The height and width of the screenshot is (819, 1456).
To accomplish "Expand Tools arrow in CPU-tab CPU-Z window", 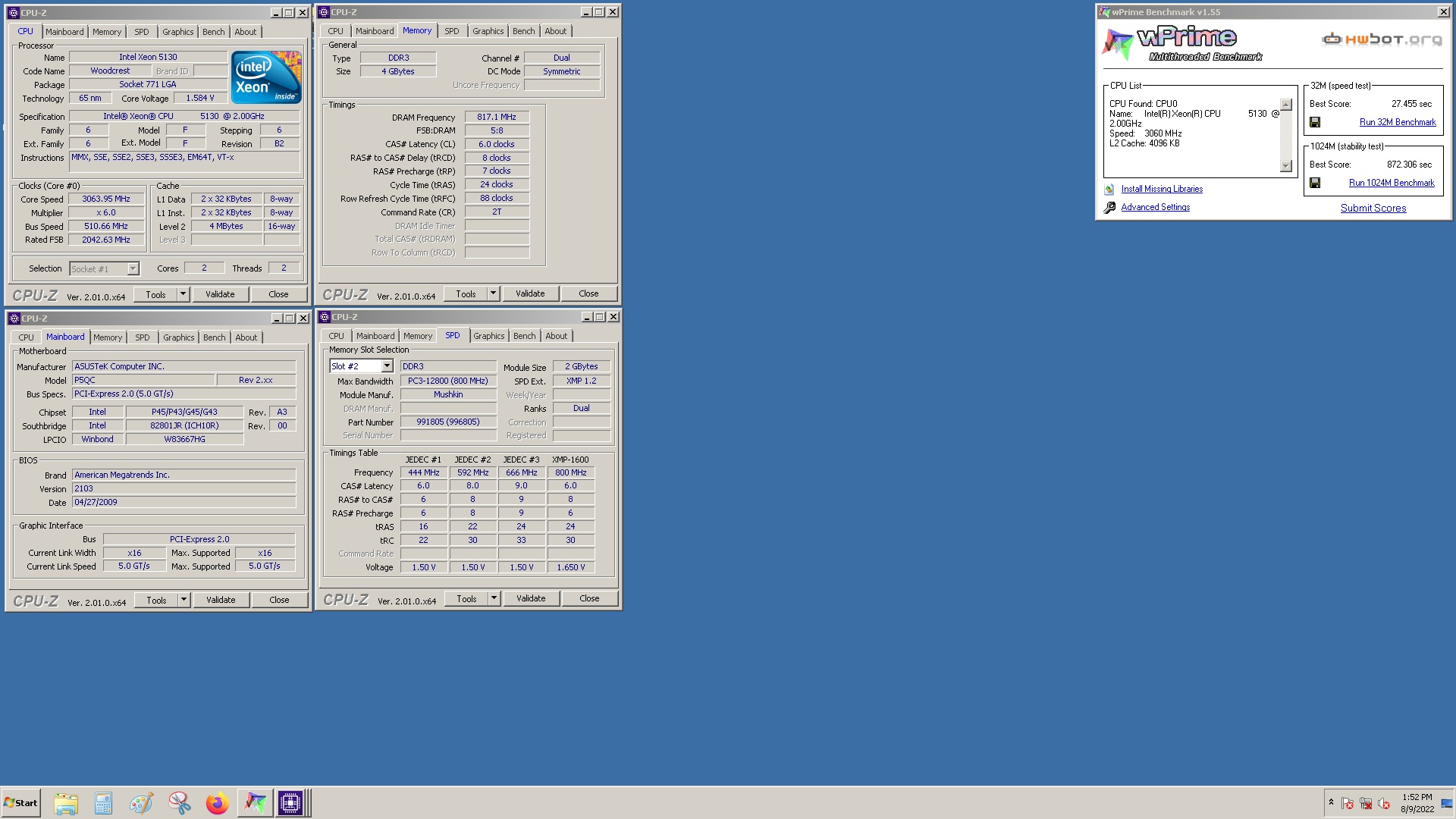I will pyautogui.click(x=183, y=294).
